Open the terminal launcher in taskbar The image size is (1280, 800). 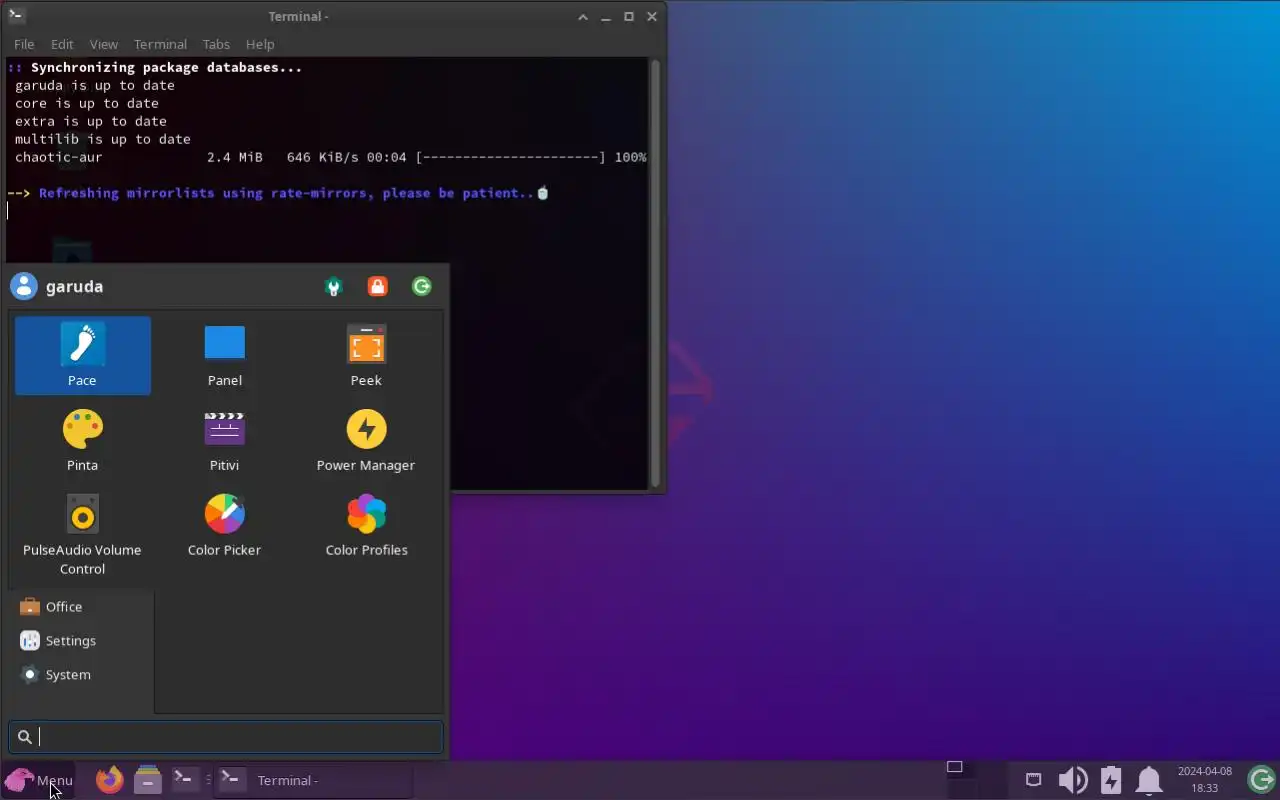tap(183, 778)
